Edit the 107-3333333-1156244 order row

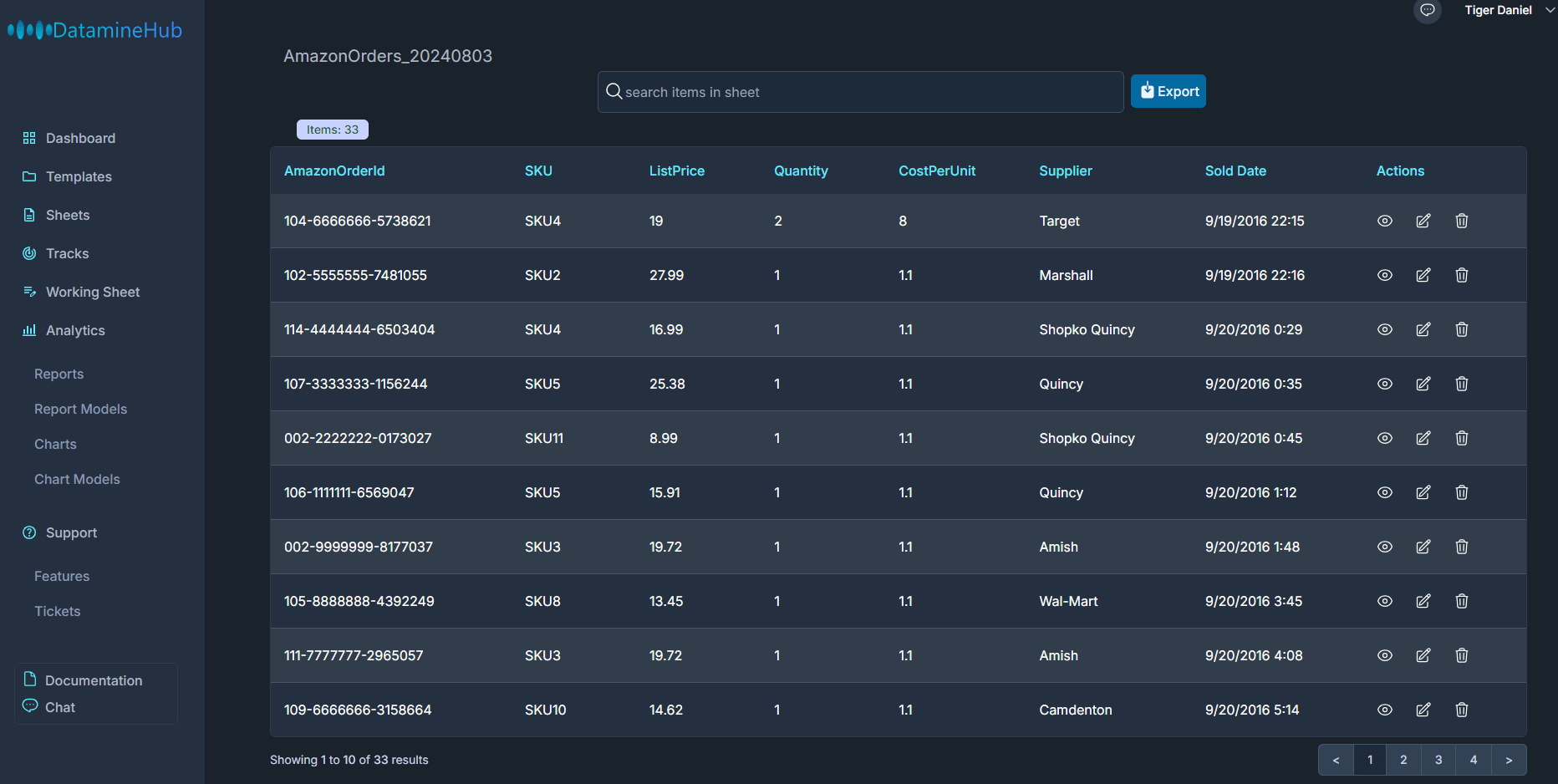(x=1423, y=384)
